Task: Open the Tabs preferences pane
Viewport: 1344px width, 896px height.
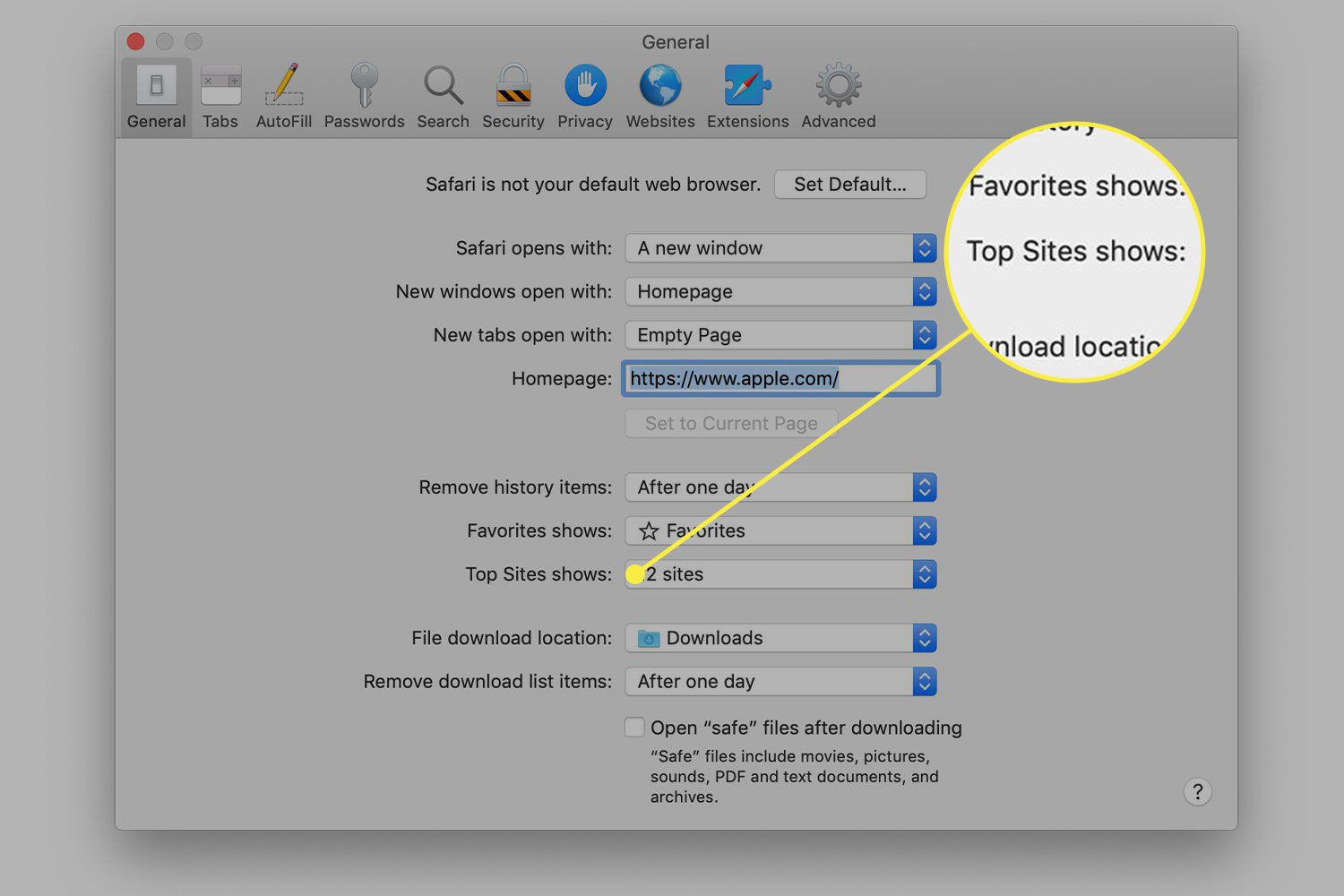Action: click(220, 97)
